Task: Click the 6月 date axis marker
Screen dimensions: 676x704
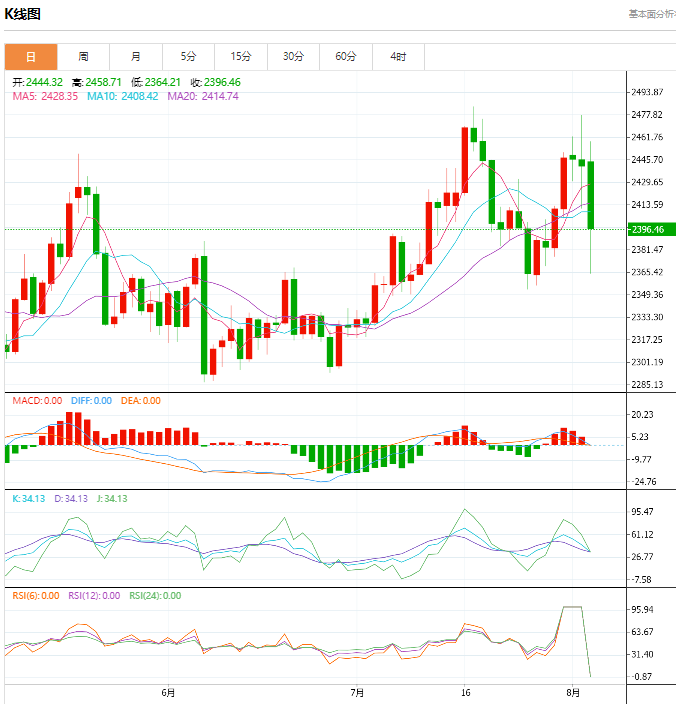Action: click(x=168, y=693)
